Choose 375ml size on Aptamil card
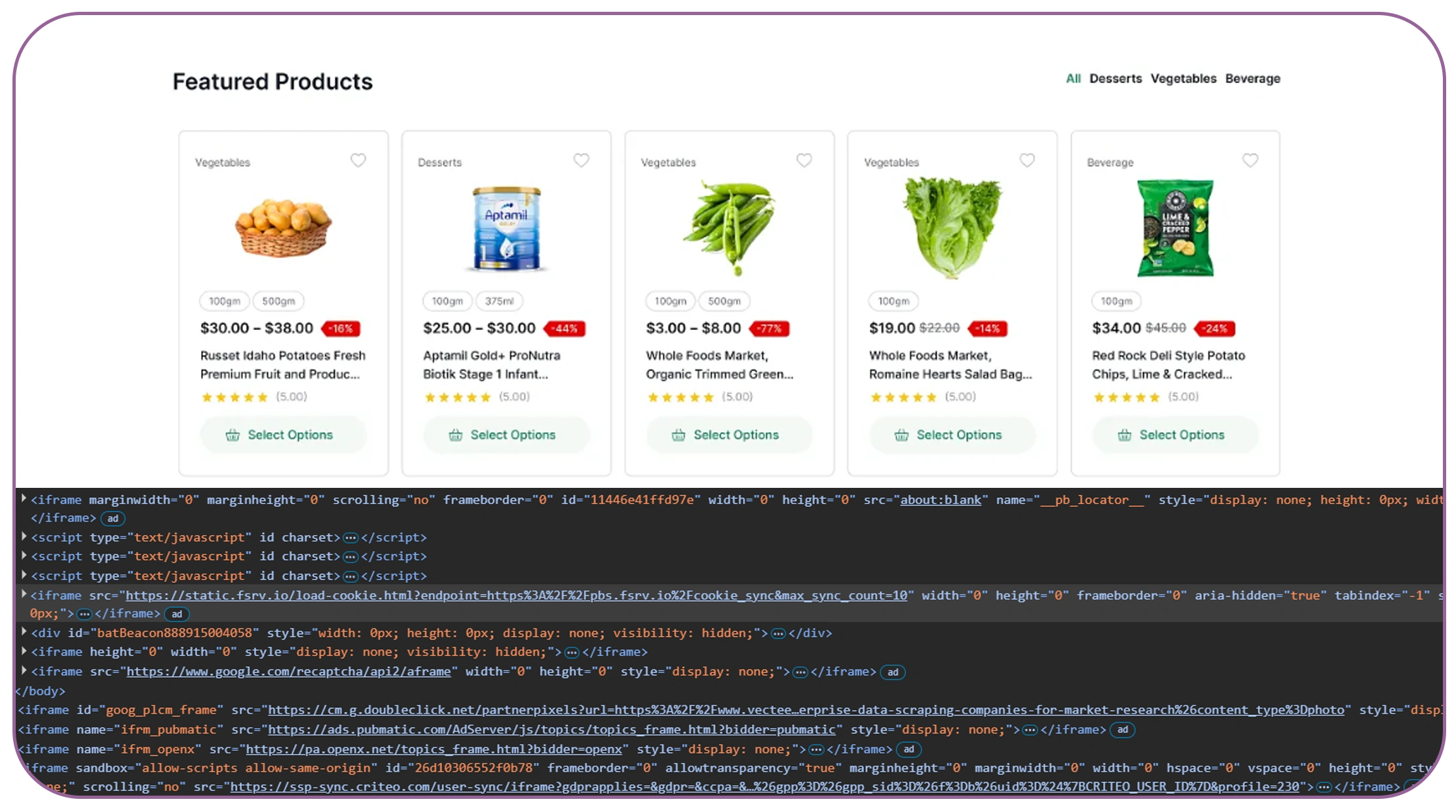This screenshot has height=812, width=1456. click(x=499, y=301)
